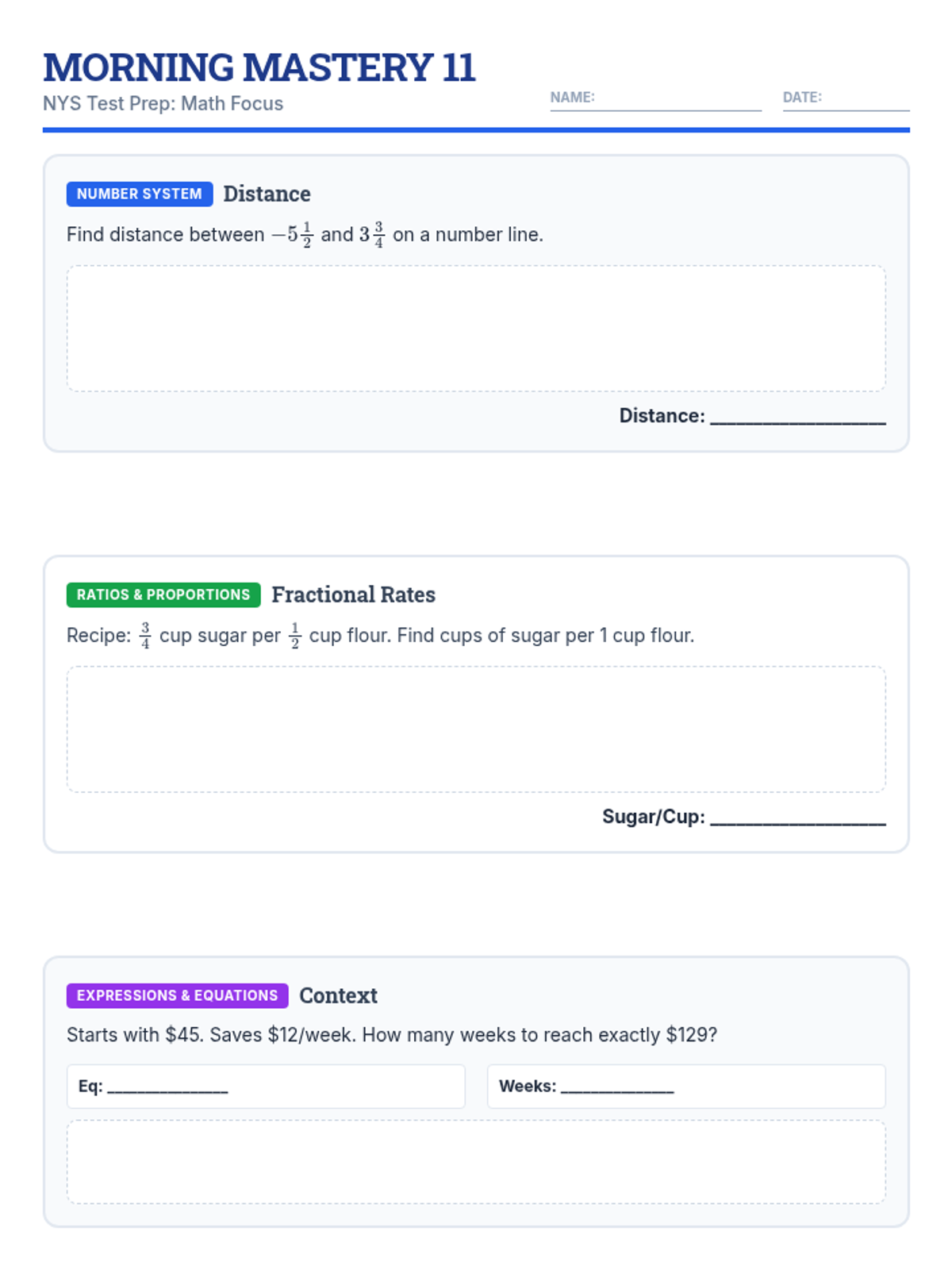Click the Distance answer blank line
Image resolution: width=952 pixels, height=1270 pixels.
coord(798,417)
